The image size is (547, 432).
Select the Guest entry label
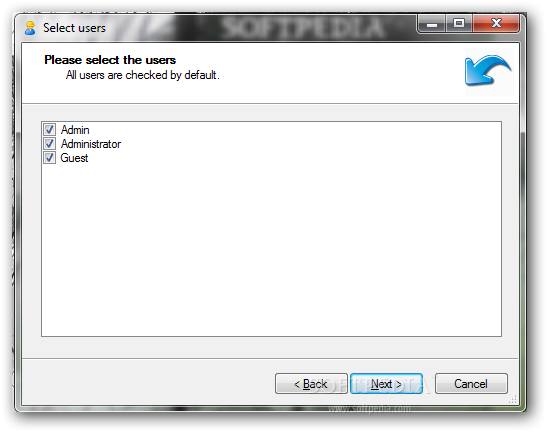74,158
